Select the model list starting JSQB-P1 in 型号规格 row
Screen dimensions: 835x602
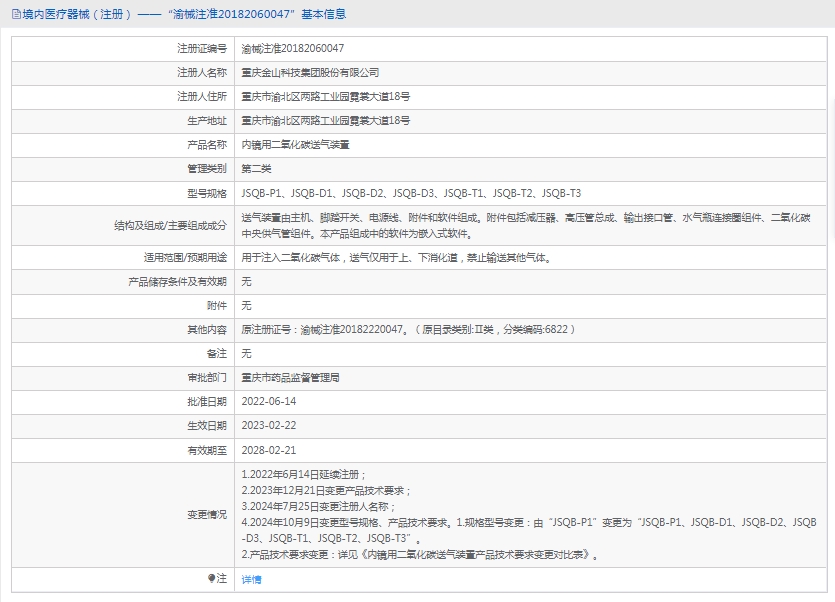[411, 193]
